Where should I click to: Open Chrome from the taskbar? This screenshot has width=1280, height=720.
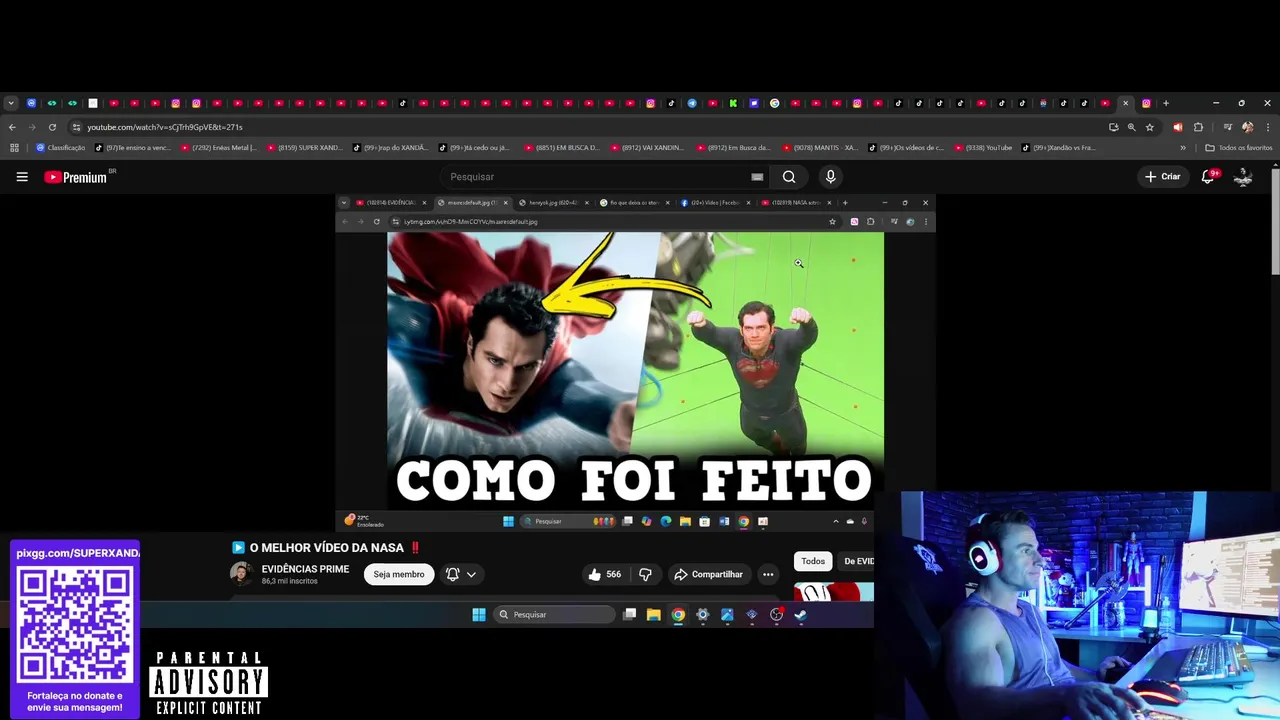678,615
